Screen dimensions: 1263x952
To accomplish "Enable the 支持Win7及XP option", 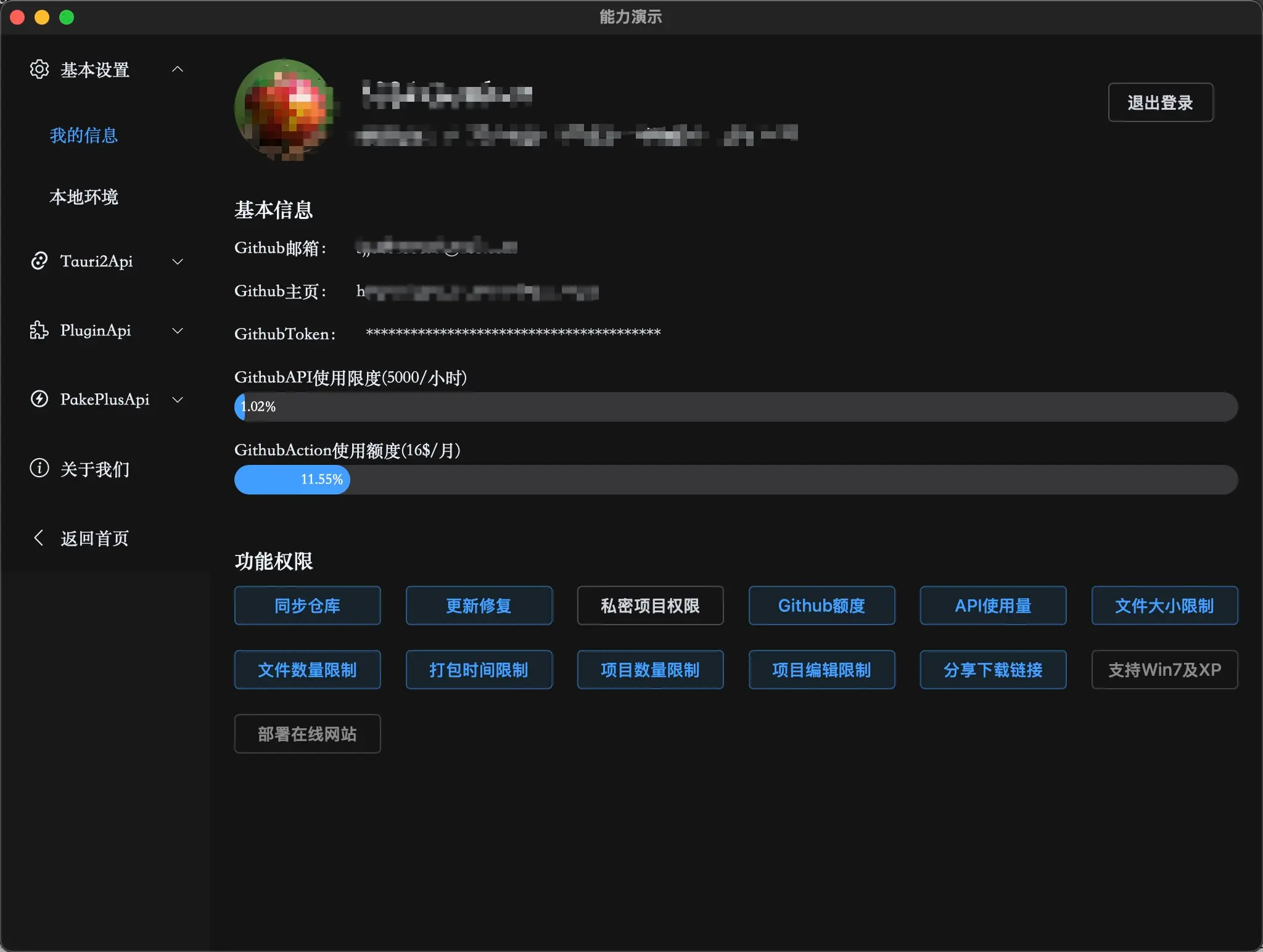I will 1164,670.
